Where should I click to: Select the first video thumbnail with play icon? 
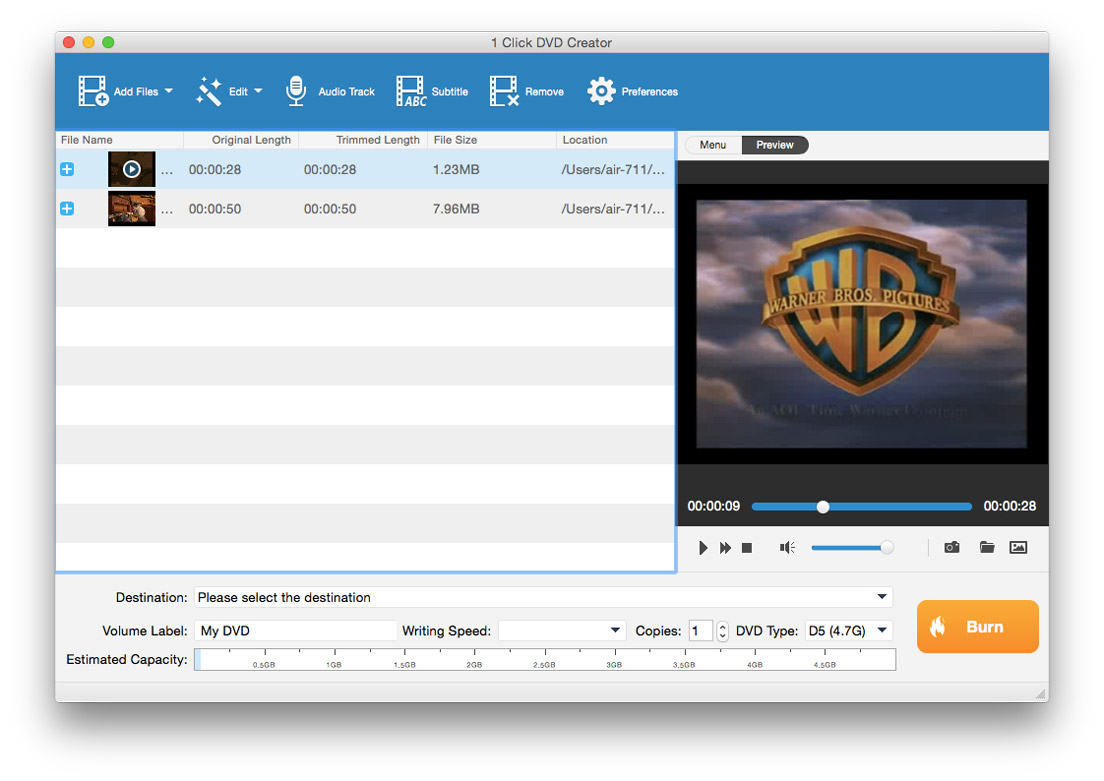132,169
